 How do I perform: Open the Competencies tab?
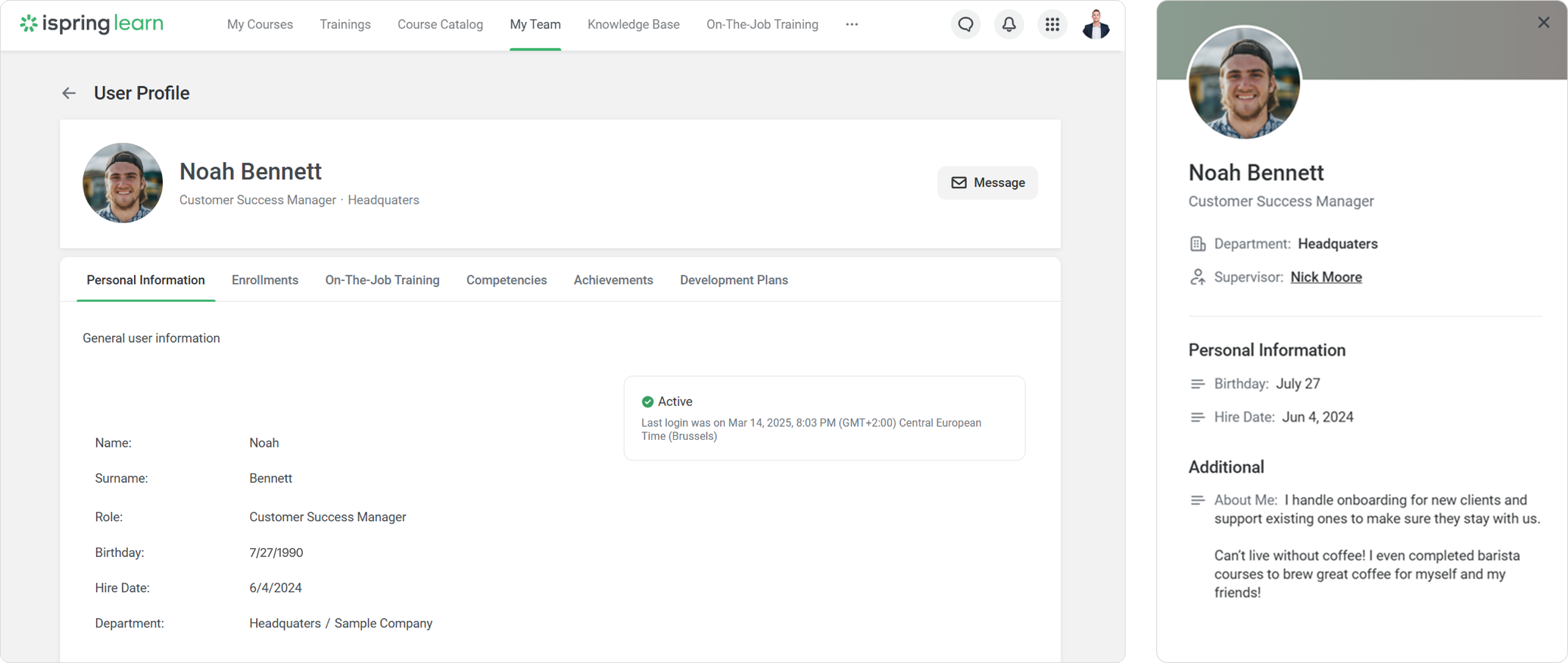506,280
